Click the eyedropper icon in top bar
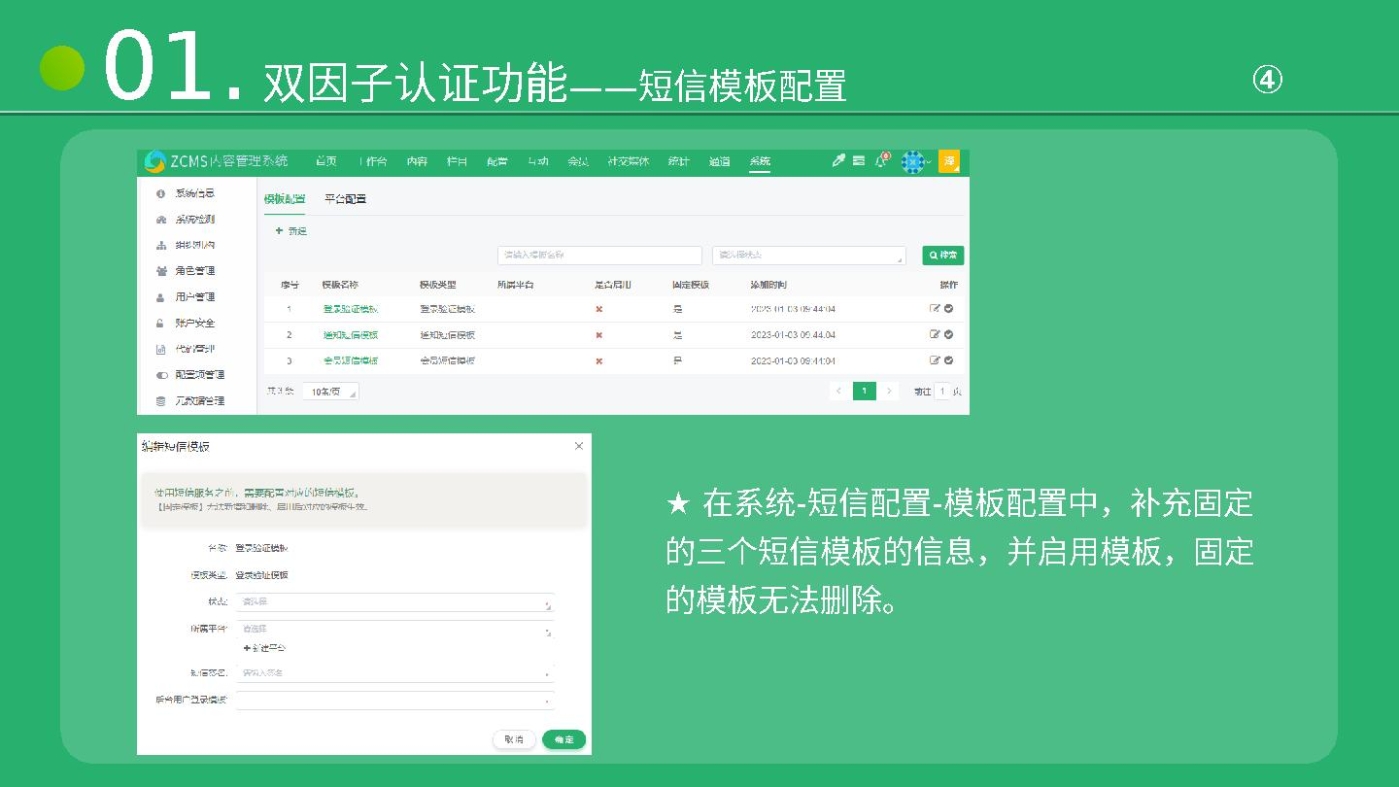Viewport: 1399px width, 787px height. [x=839, y=161]
